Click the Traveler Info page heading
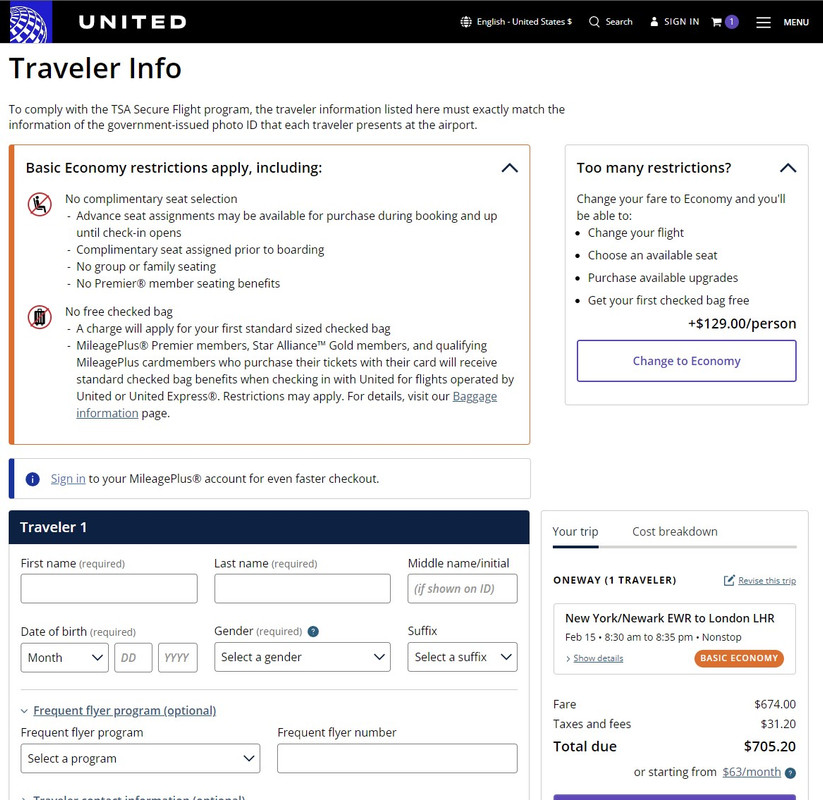Screen dimensions: 823x800 (95, 68)
